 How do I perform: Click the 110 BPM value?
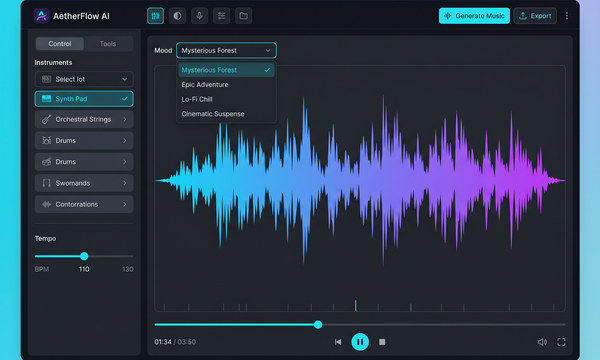click(84, 269)
